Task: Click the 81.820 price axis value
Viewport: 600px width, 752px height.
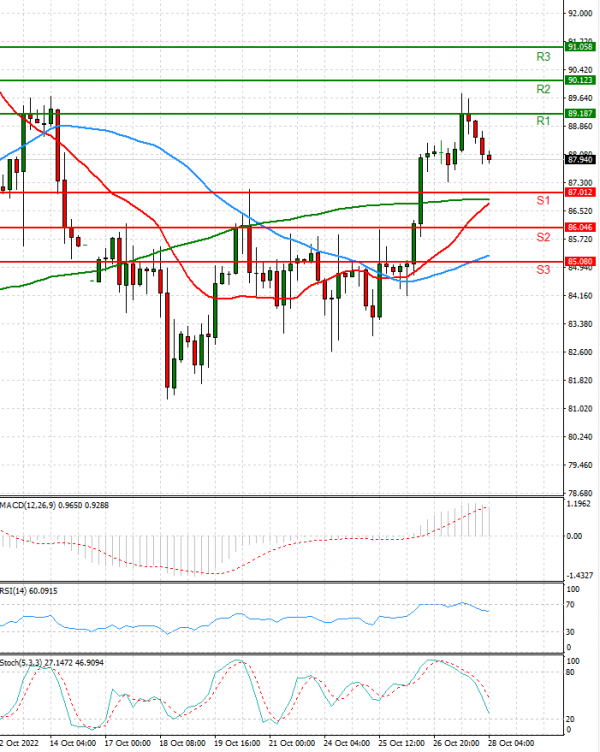Action: pos(580,380)
